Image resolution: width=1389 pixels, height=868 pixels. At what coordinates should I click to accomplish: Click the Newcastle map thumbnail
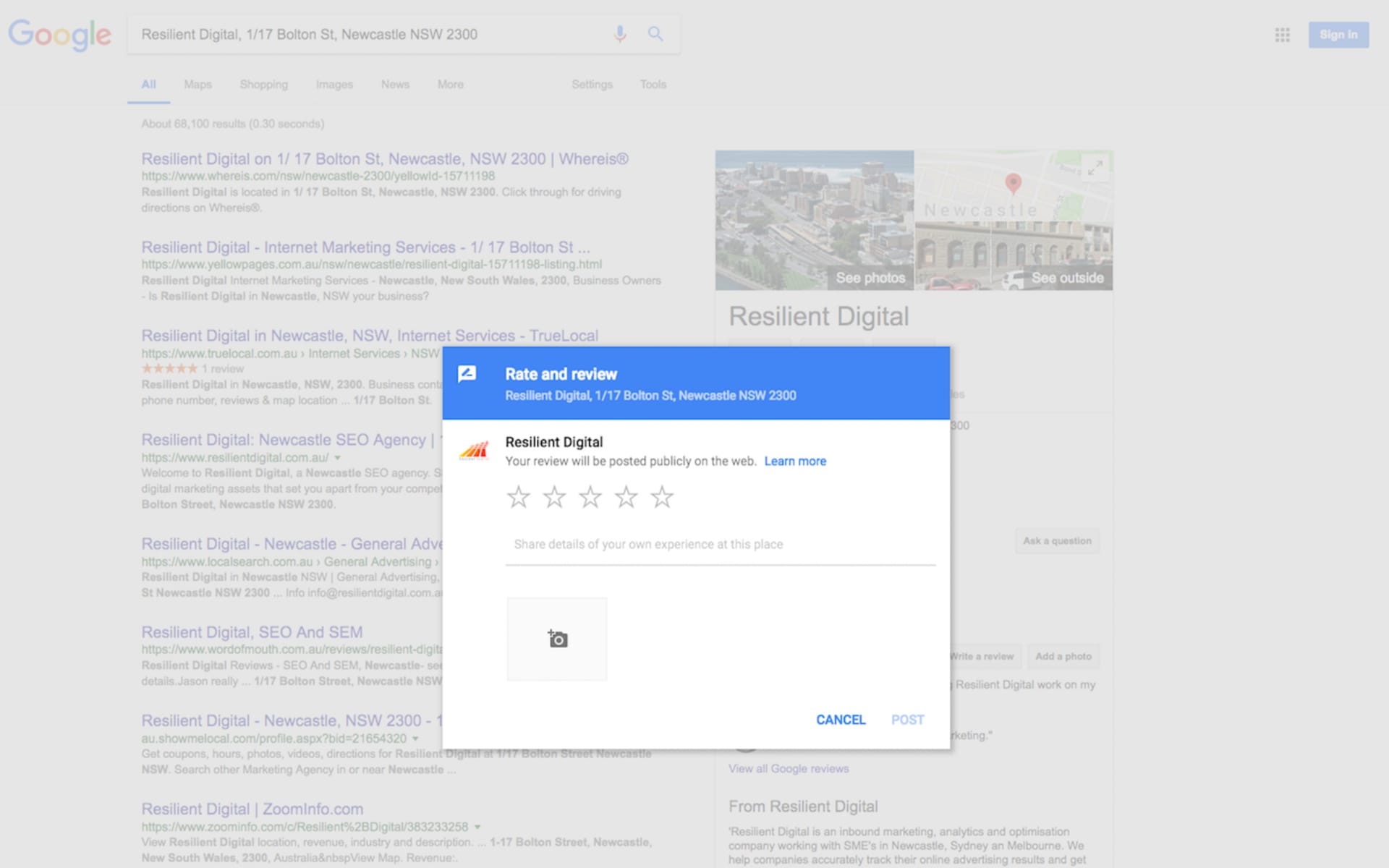pyautogui.click(x=1014, y=186)
